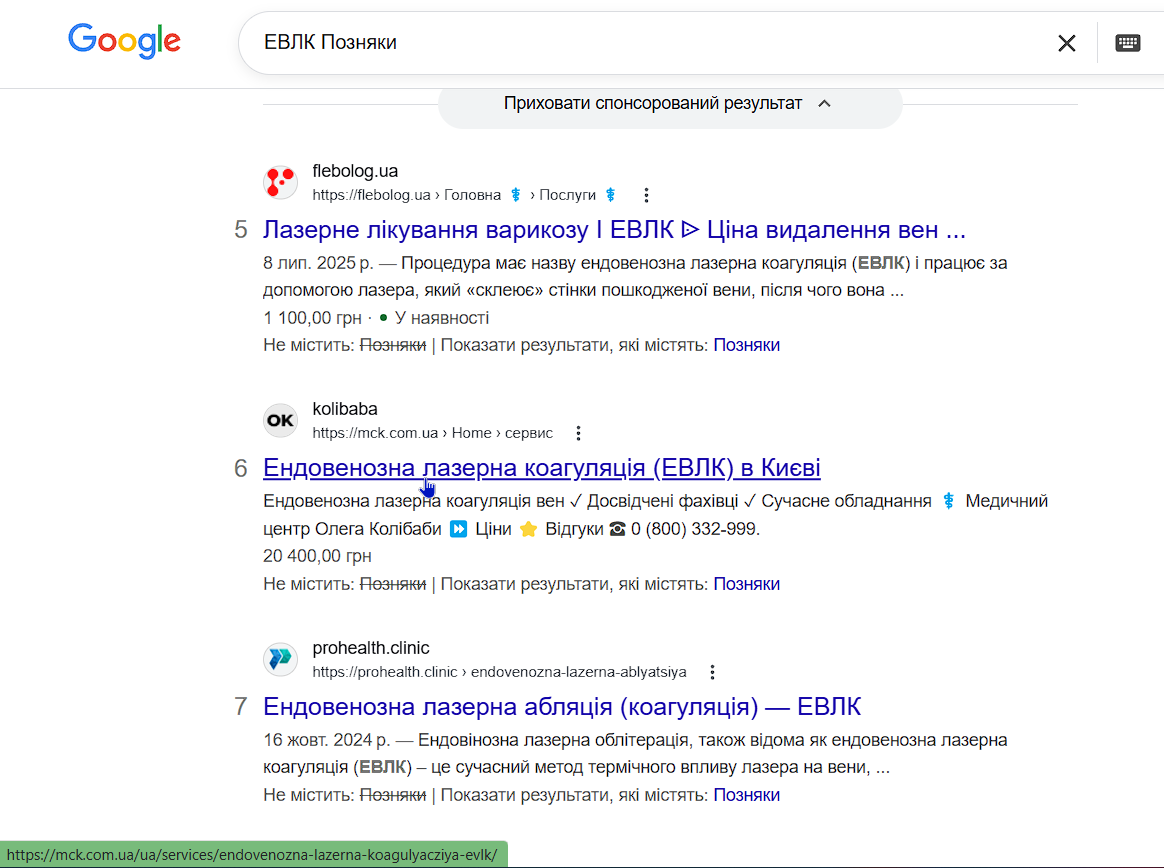1164x868 pixels.
Task: Open more options for kolibaba result
Action: 577,434
